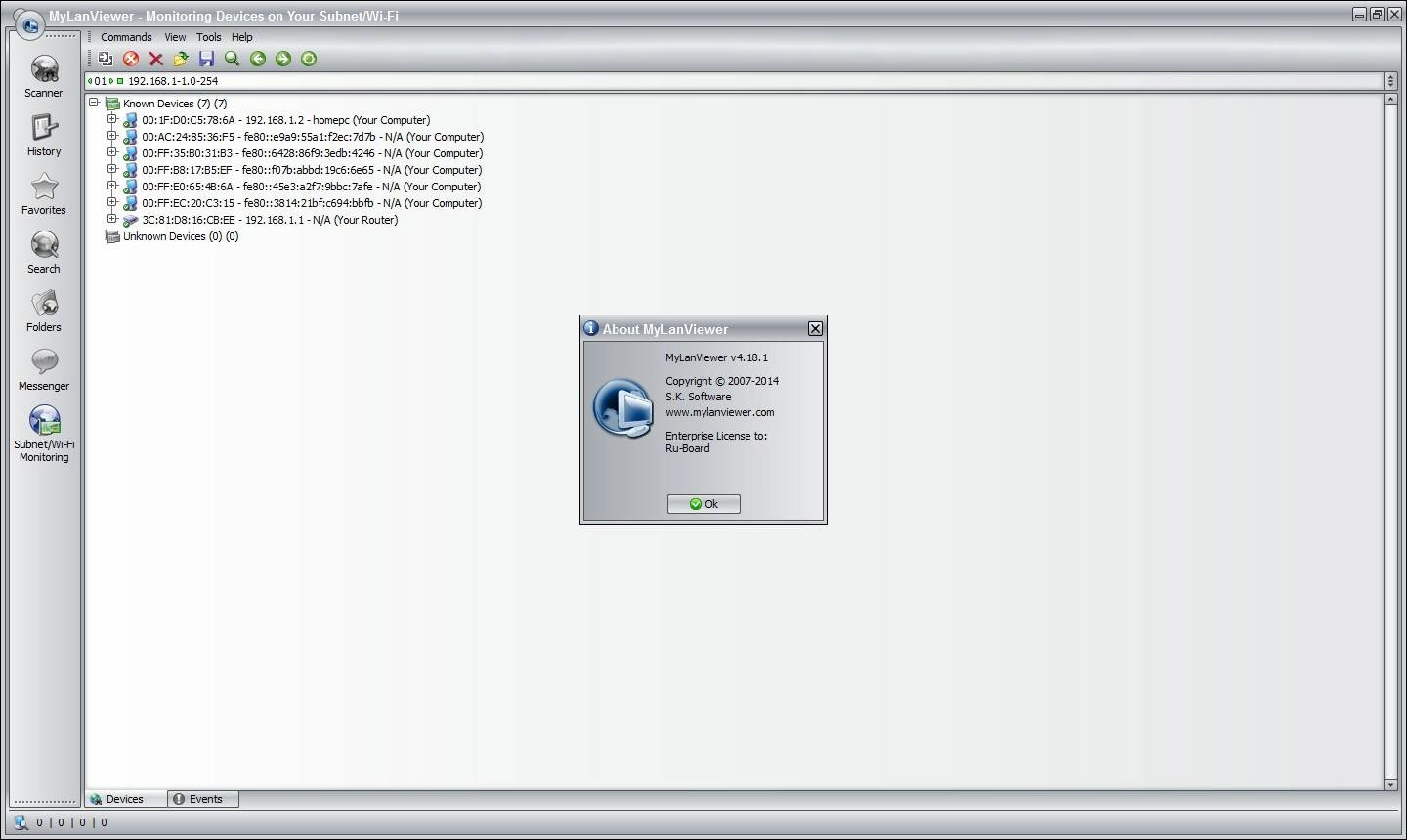Click the green back arrow toolbar icon
This screenshot has width=1407, height=840.
click(x=258, y=59)
